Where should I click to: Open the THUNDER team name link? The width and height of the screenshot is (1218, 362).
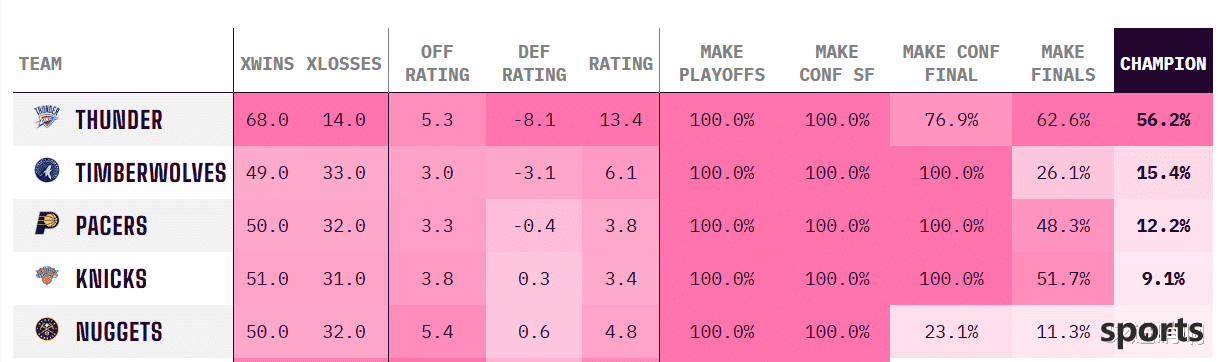coord(119,120)
